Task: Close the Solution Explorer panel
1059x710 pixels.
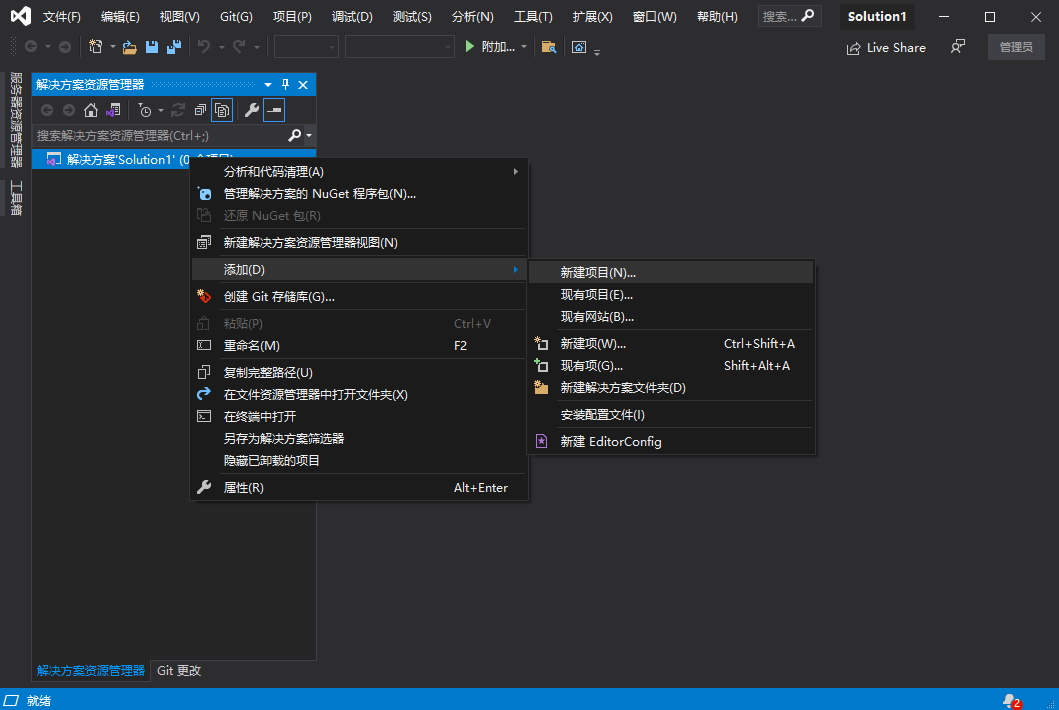Action: click(303, 84)
